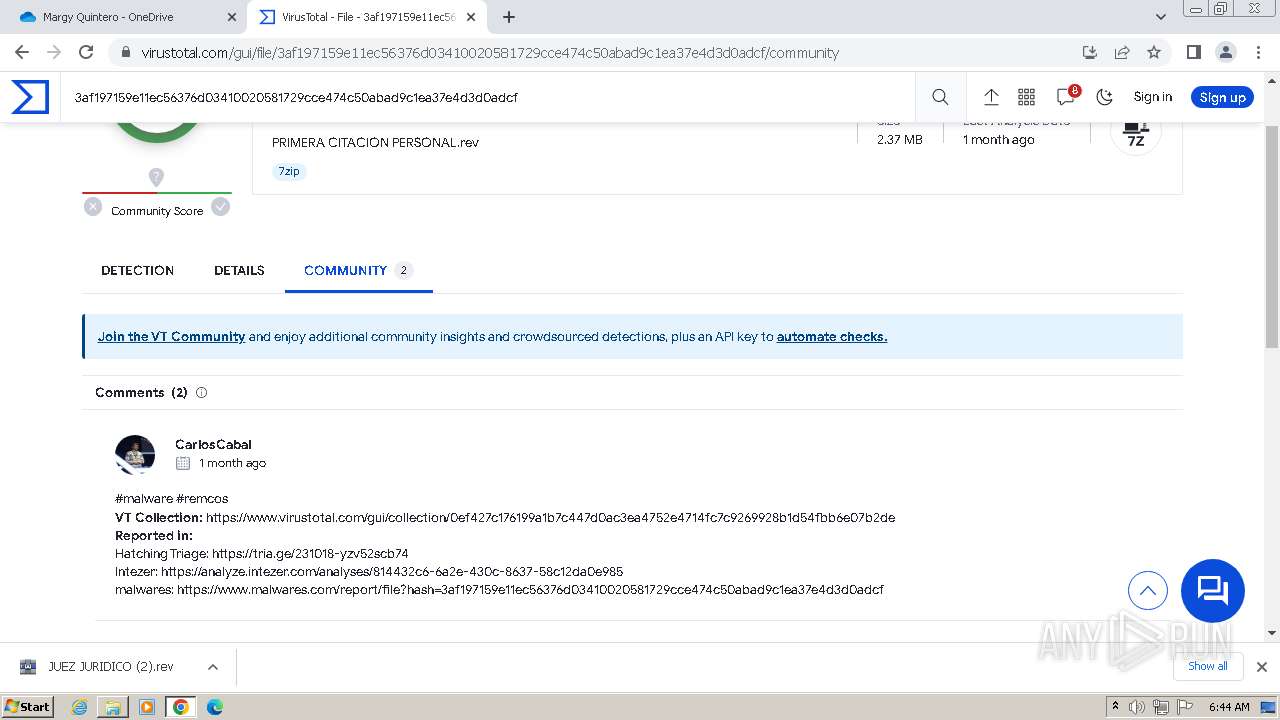The height and width of the screenshot is (720, 1280).
Task: Expand the tab search chevron
Action: [1160, 17]
